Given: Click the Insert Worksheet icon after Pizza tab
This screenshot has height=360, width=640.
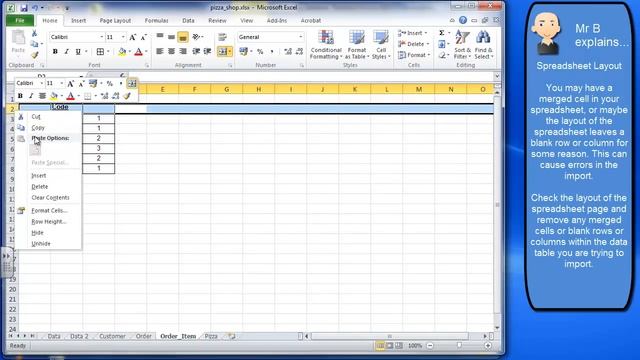Looking at the screenshot, I should [x=232, y=336].
